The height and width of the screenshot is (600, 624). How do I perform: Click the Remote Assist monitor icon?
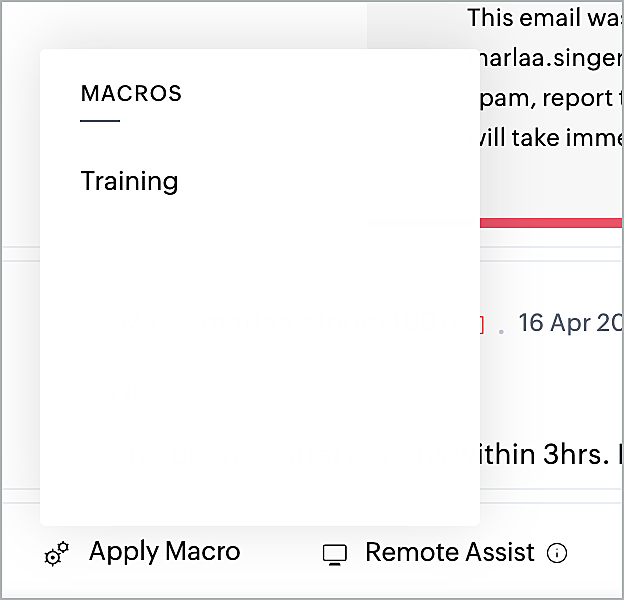pyautogui.click(x=335, y=554)
